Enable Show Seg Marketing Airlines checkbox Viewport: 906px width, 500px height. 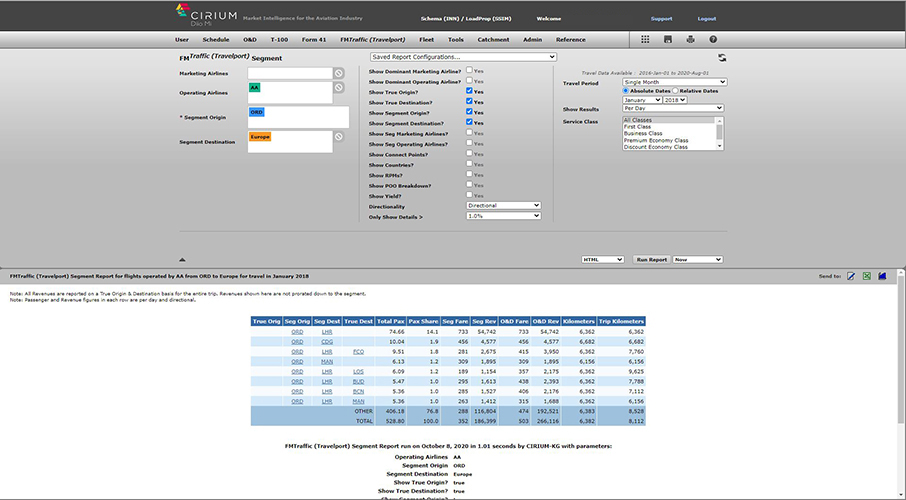coord(469,132)
